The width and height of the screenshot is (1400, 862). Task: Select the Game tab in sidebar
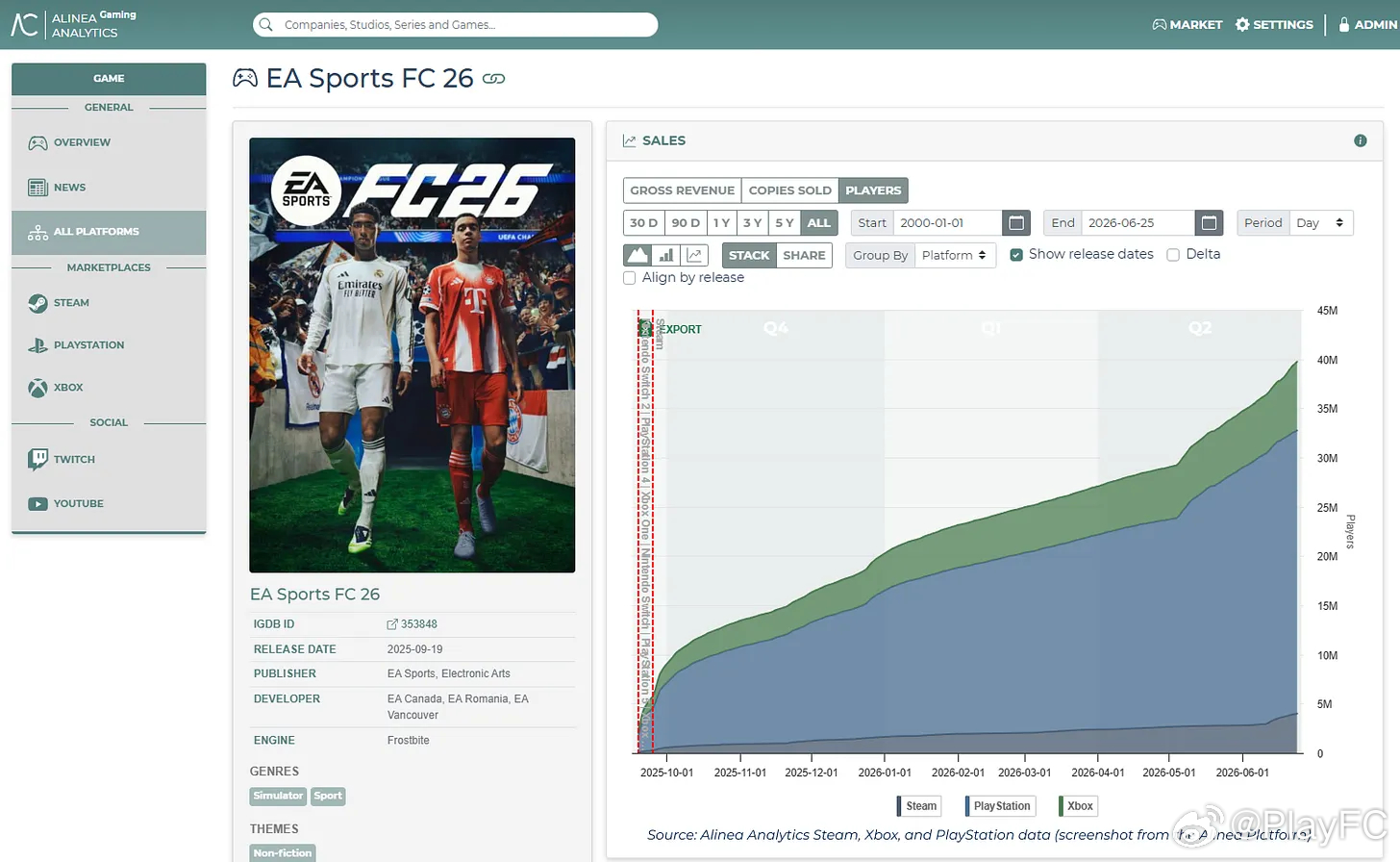pyautogui.click(x=109, y=79)
